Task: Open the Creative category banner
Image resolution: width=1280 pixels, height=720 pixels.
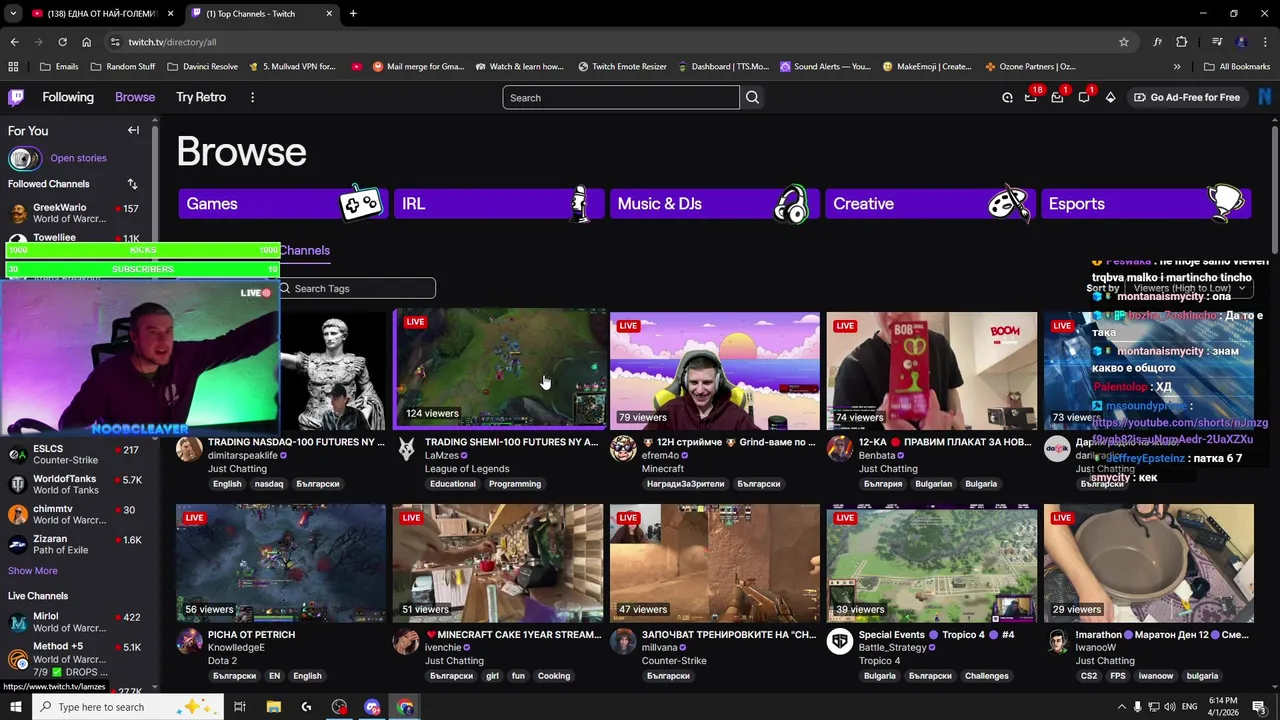Action: tap(930, 203)
